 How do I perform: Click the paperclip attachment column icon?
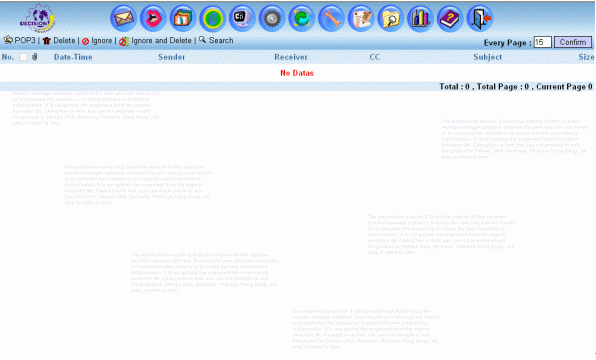[x=35, y=57]
